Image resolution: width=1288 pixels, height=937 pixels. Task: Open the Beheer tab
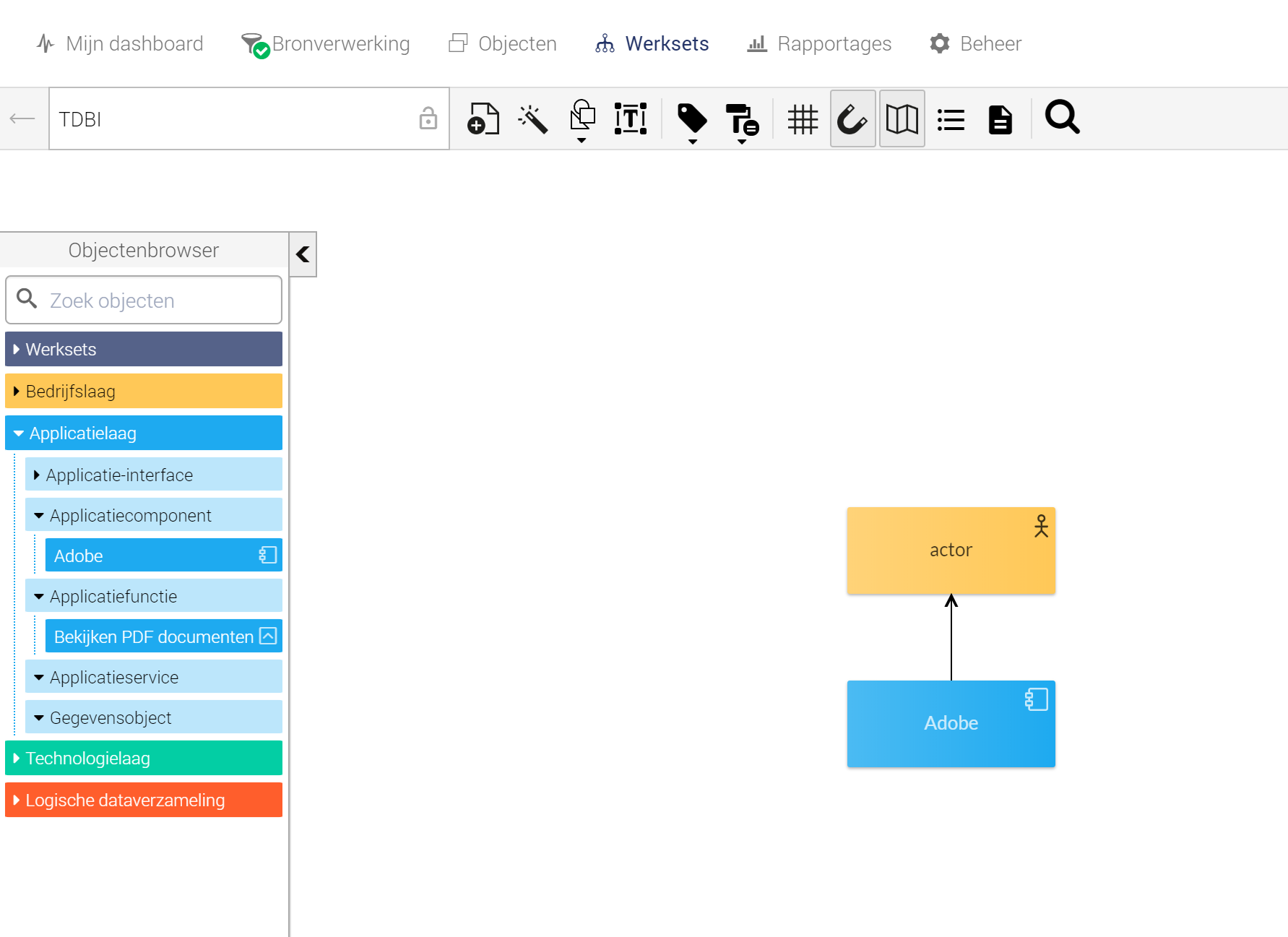point(976,43)
